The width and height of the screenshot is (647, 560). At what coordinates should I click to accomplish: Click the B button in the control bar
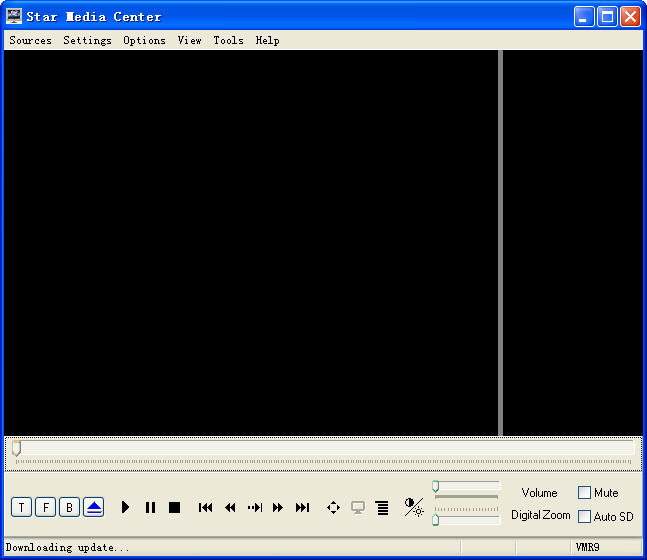69,507
